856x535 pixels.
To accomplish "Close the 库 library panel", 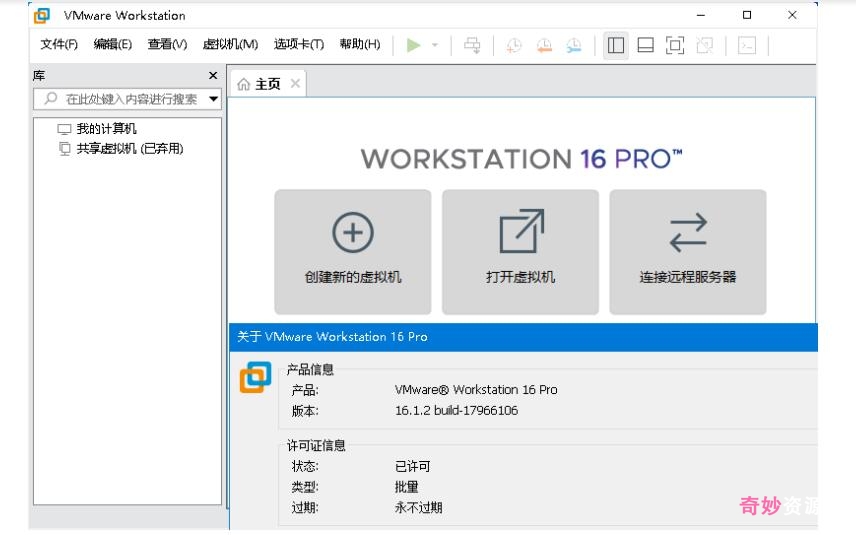I will (213, 75).
